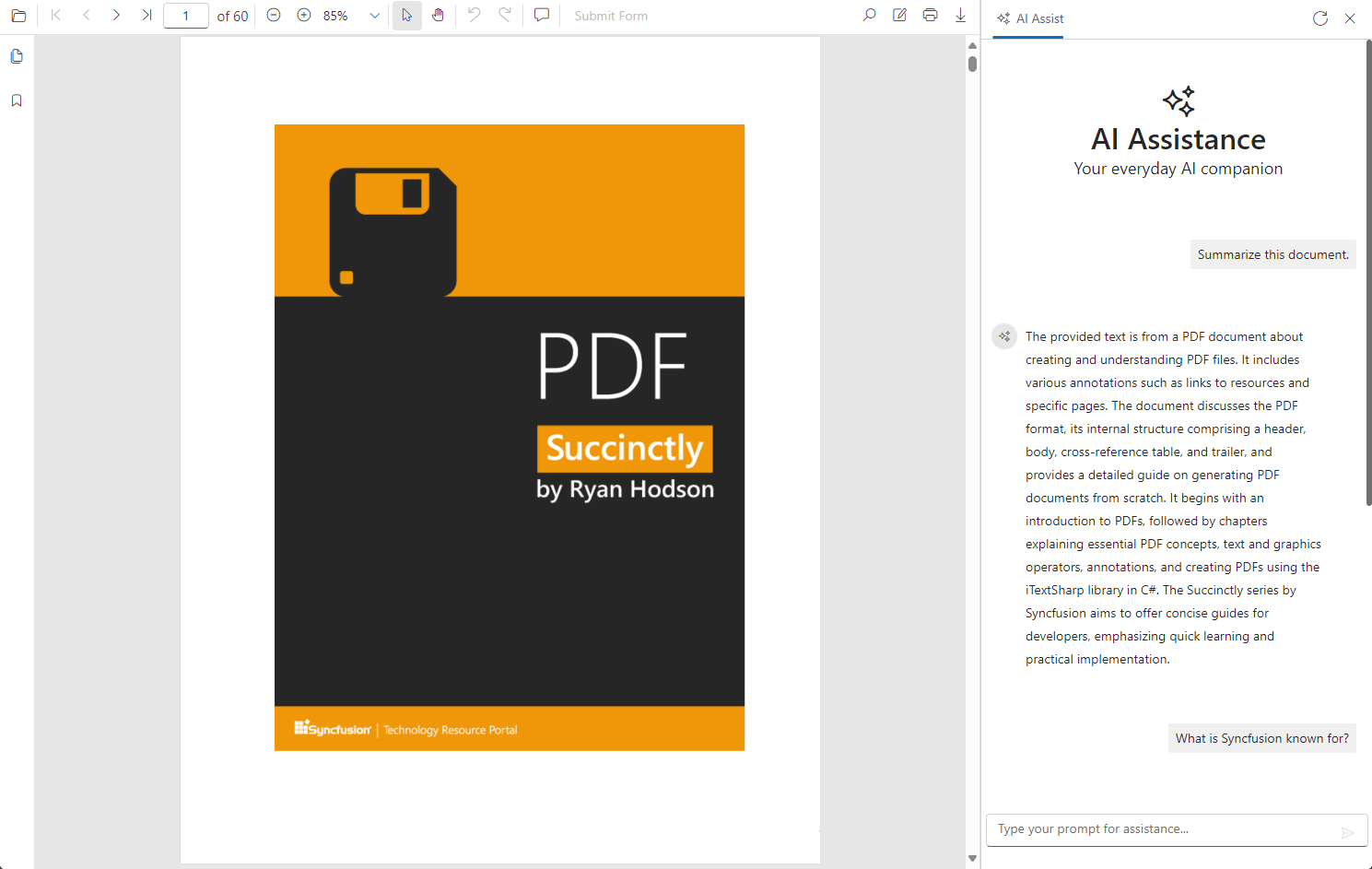Viewport: 1372px width, 869px height.
Task: Switch to the pan hand tool
Action: (x=438, y=16)
